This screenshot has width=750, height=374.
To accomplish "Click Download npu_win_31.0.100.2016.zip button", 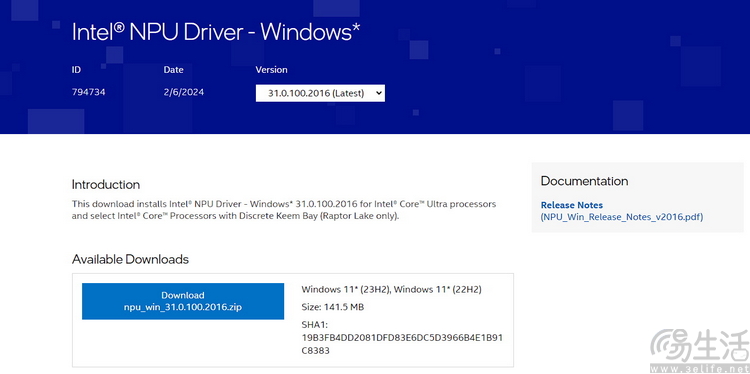I will [183, 301].
